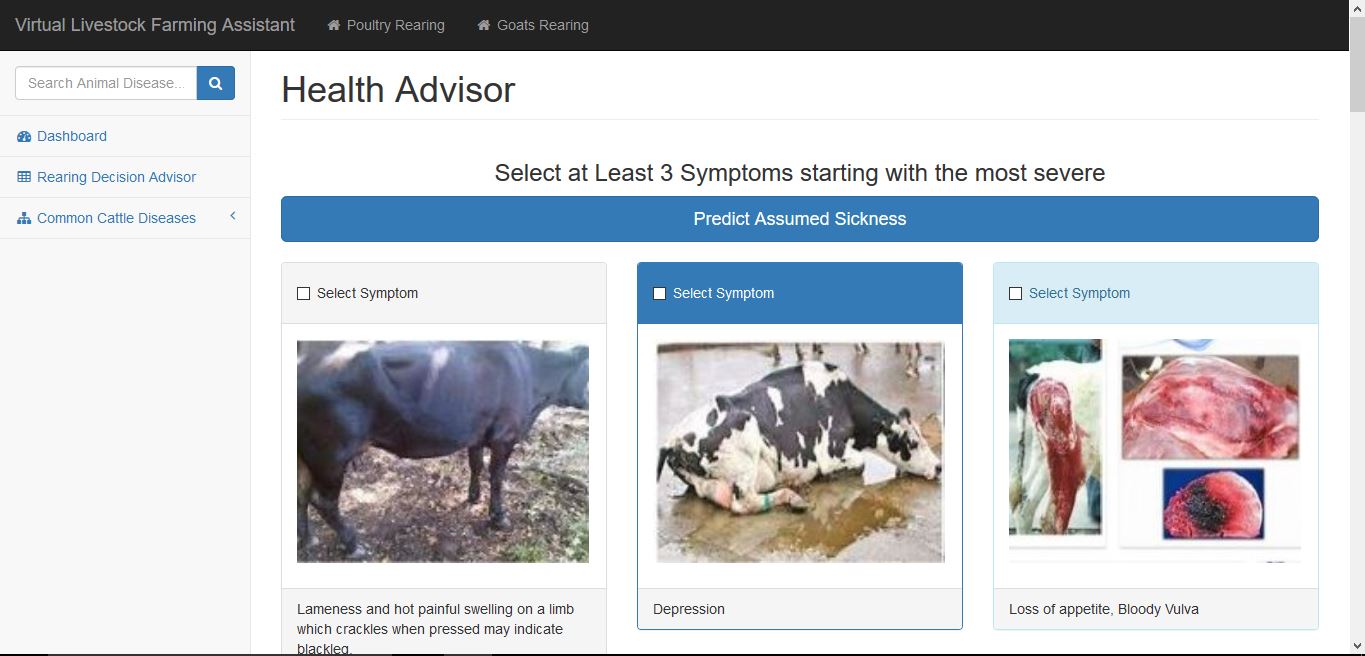The image size is (1365, 656).
Task: Click the Rearing Decision Advisor table icon
Action: coord(24,177)
